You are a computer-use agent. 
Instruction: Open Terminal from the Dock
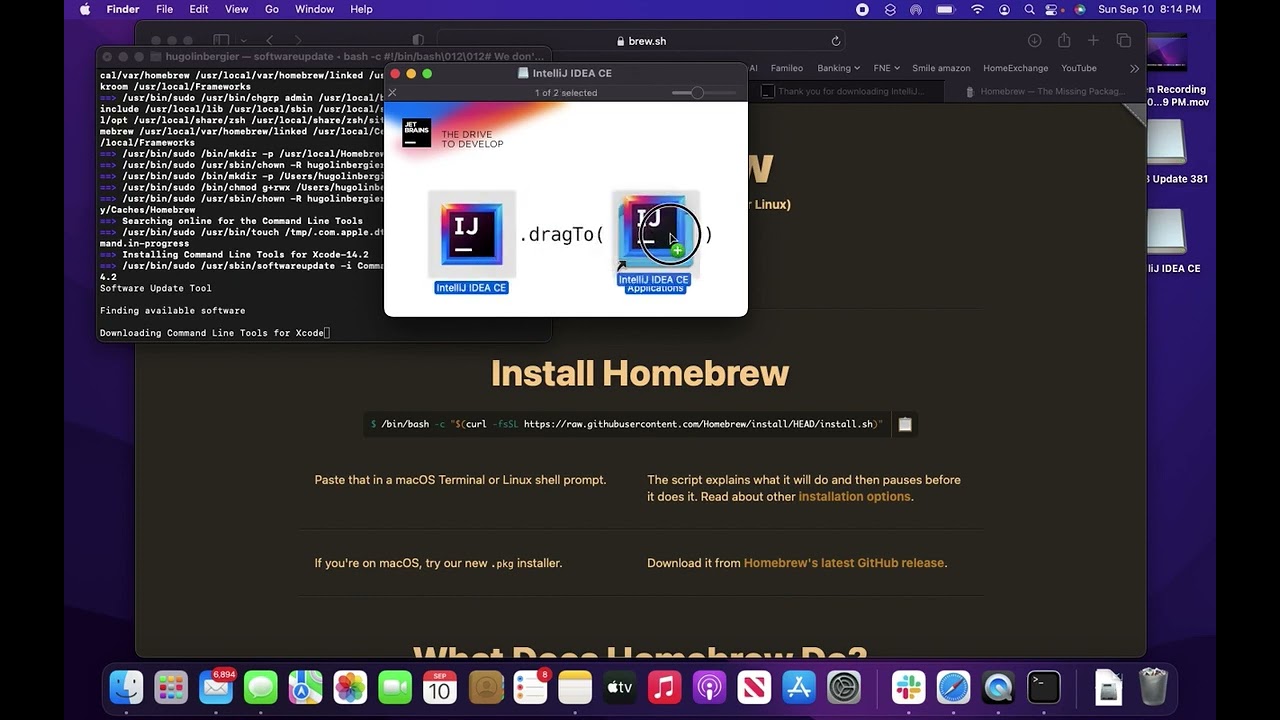(x=1043, y=687)
